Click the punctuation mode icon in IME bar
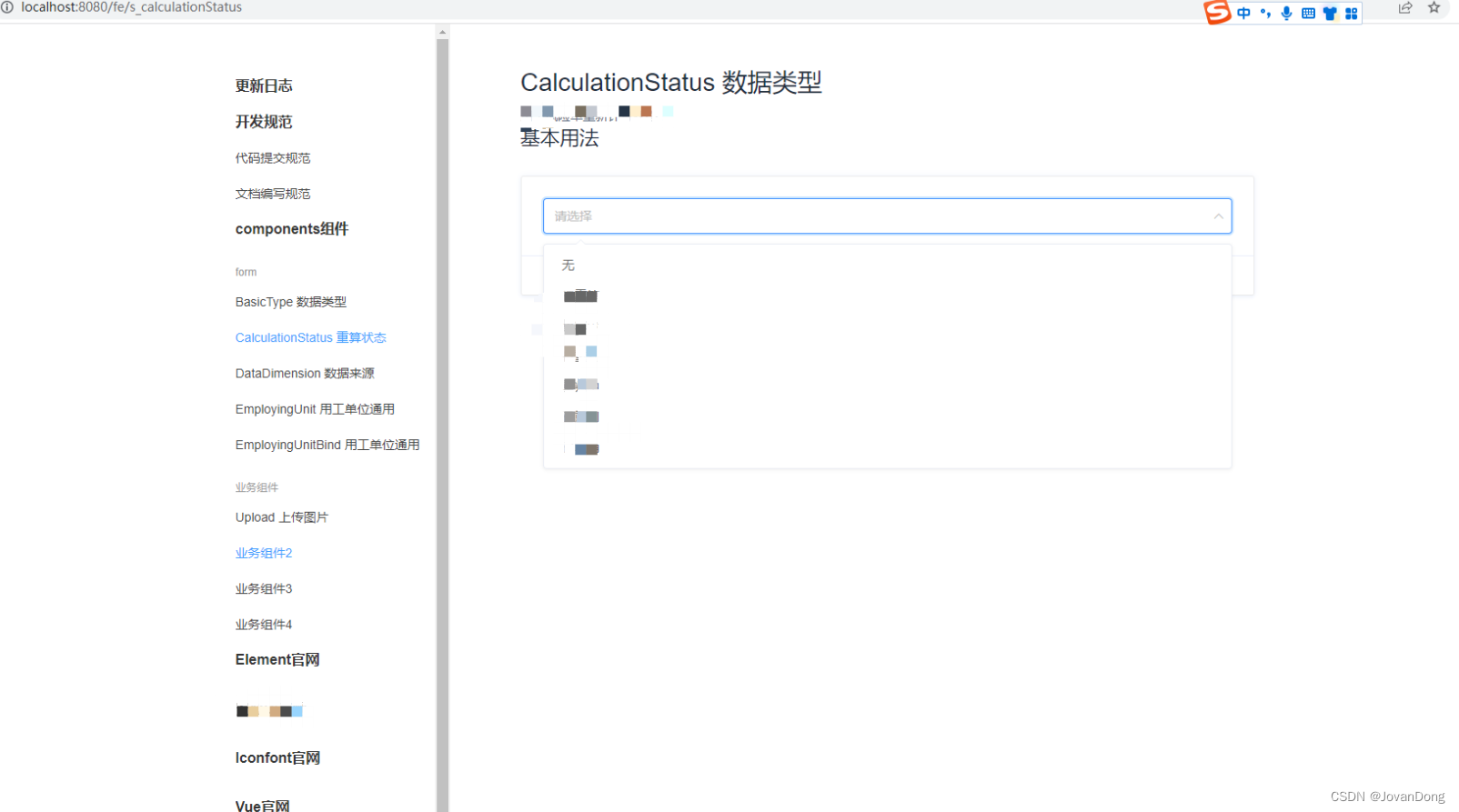 point(1265,13)
